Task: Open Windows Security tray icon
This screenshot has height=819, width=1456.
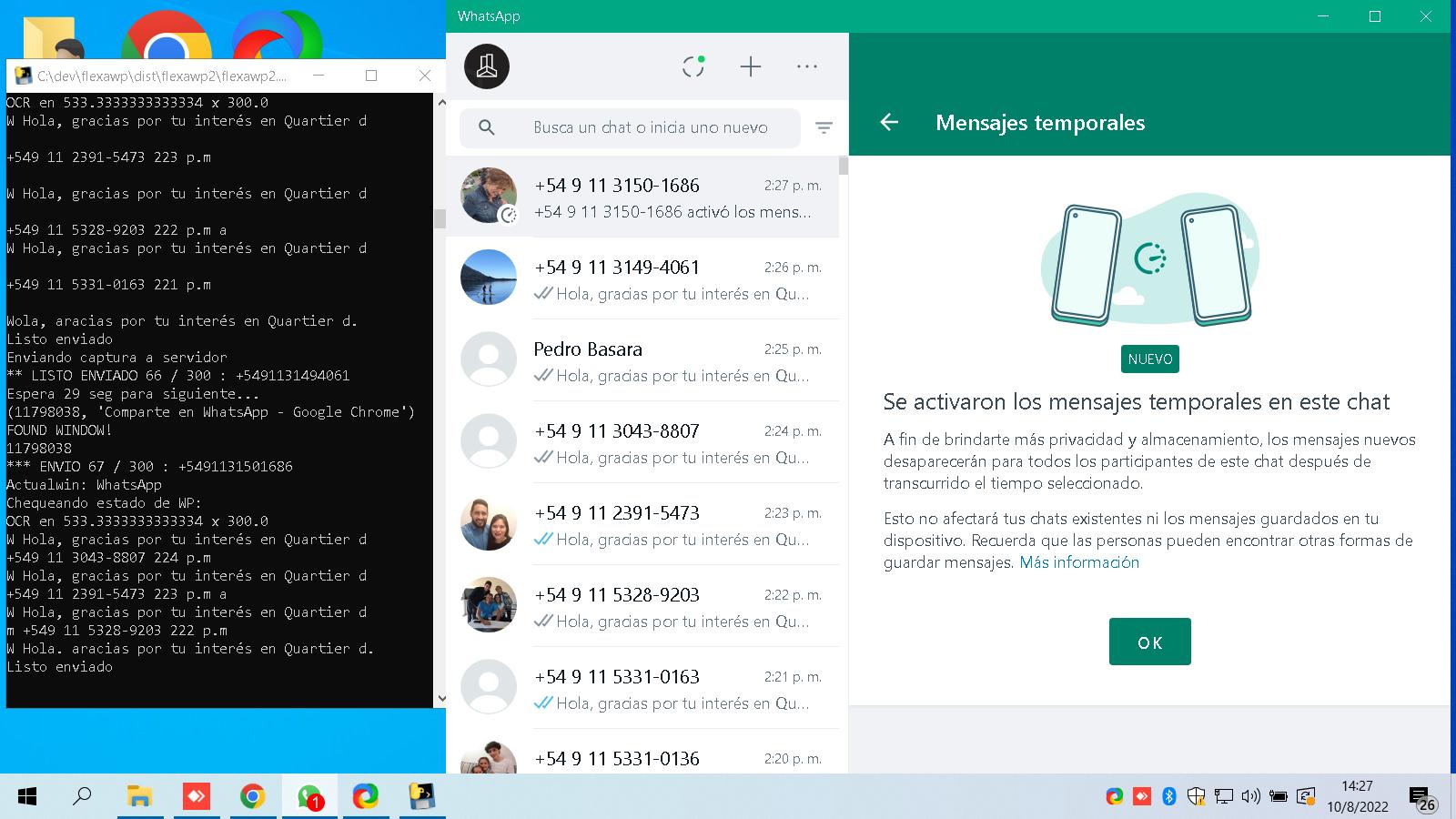Action: [x=1197, y=797]
